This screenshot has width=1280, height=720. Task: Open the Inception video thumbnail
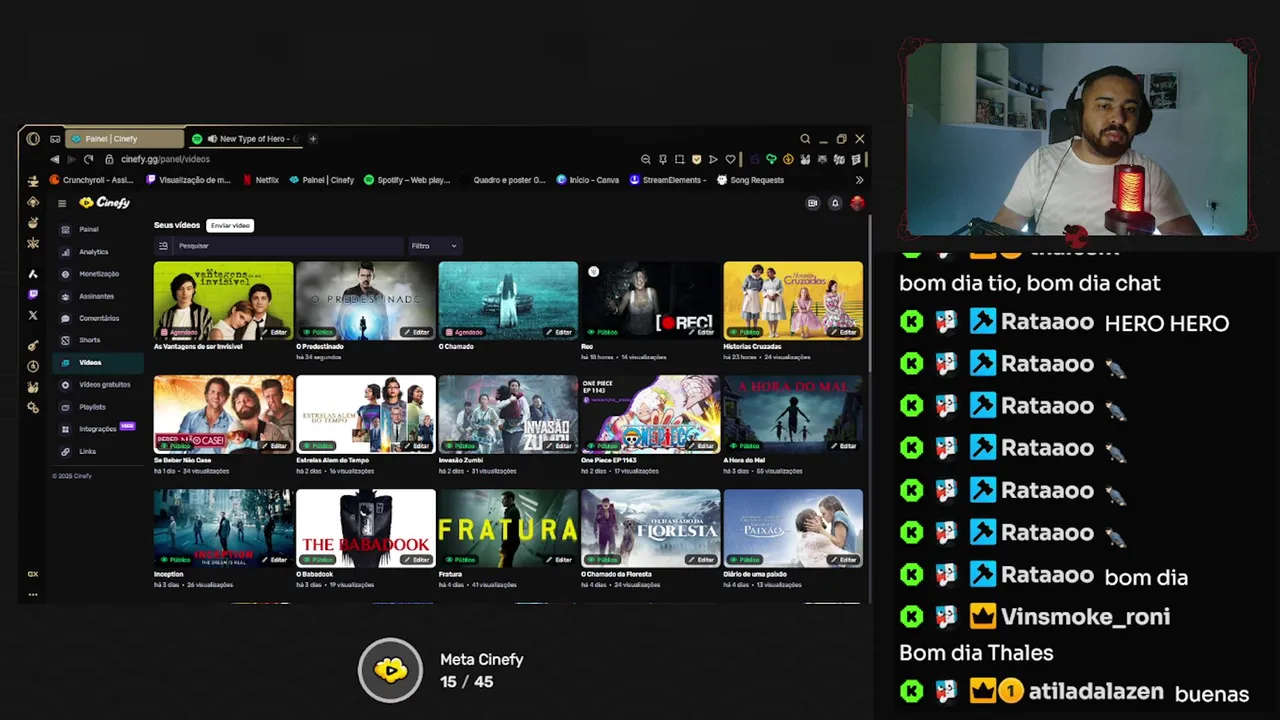click(223, 529)
